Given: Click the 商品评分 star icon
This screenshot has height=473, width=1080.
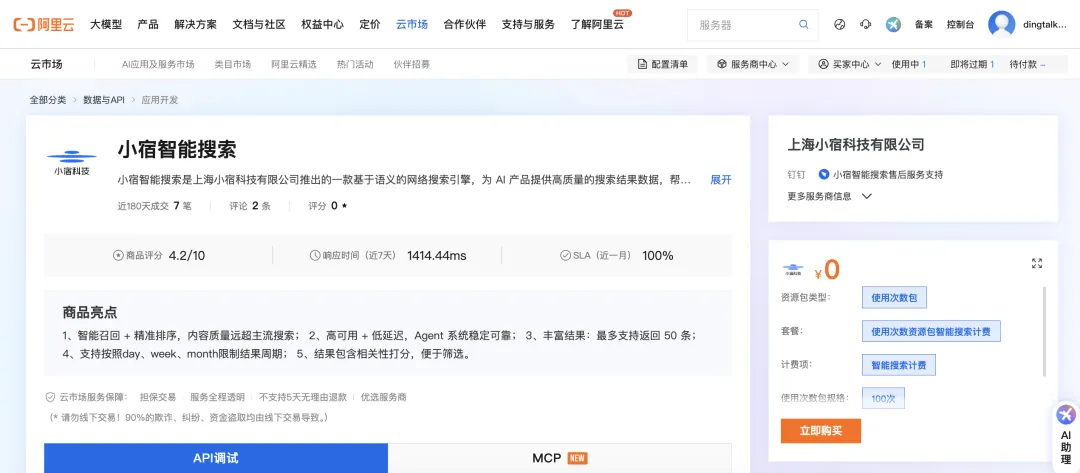Looking at the screenshot, I should point(118,255).
